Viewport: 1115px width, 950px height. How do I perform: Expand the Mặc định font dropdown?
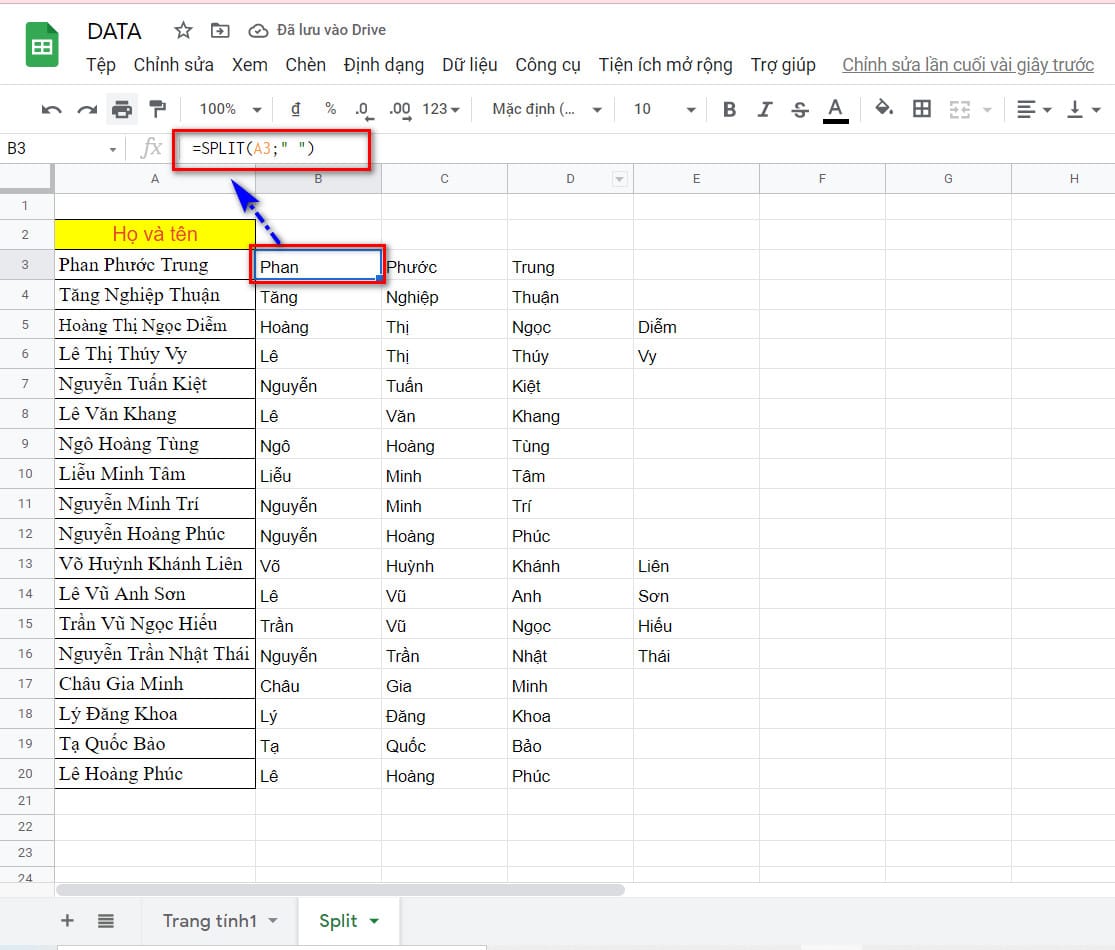click(547, 109)
